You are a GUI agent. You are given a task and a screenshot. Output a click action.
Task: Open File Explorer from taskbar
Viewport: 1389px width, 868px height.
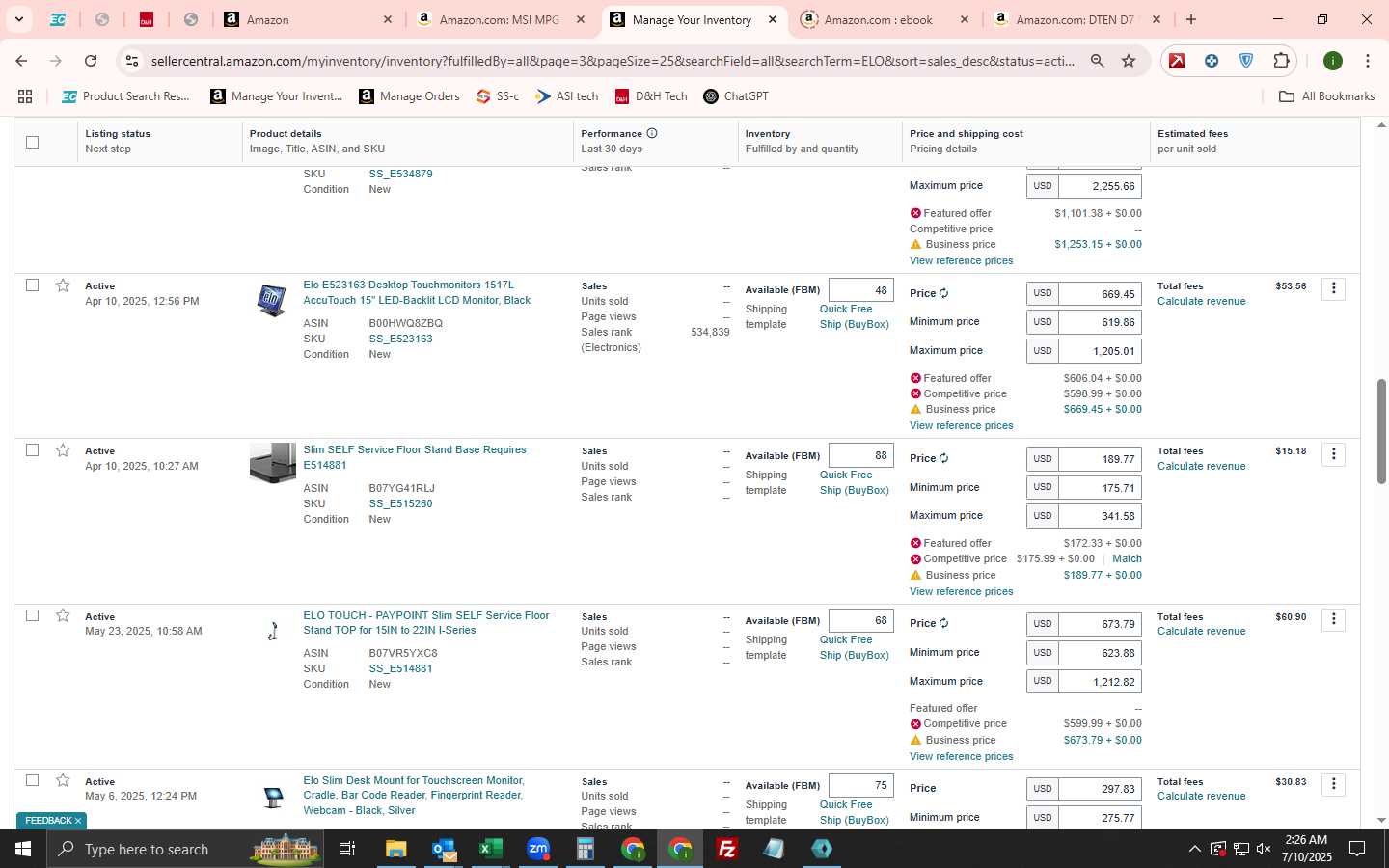point(395,849)
